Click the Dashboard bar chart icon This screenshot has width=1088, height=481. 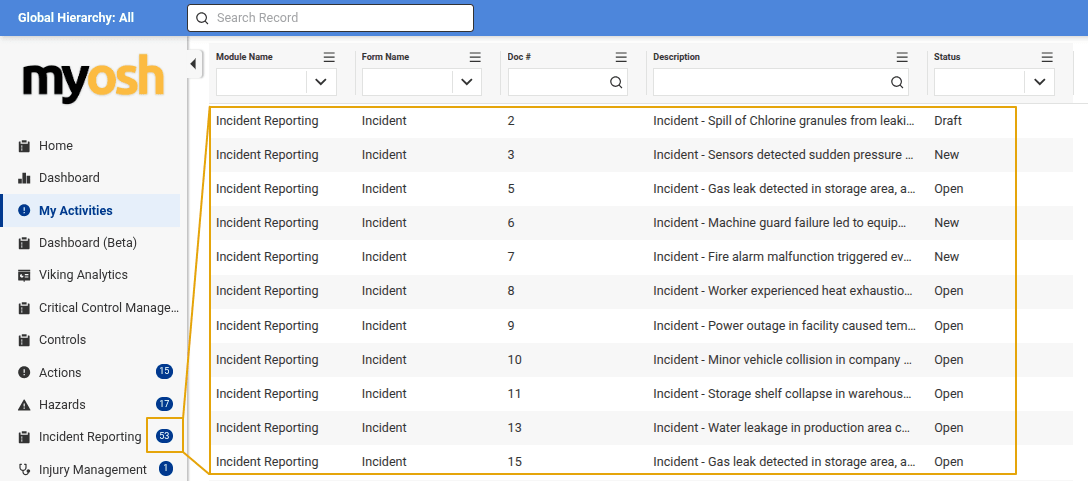24,178
